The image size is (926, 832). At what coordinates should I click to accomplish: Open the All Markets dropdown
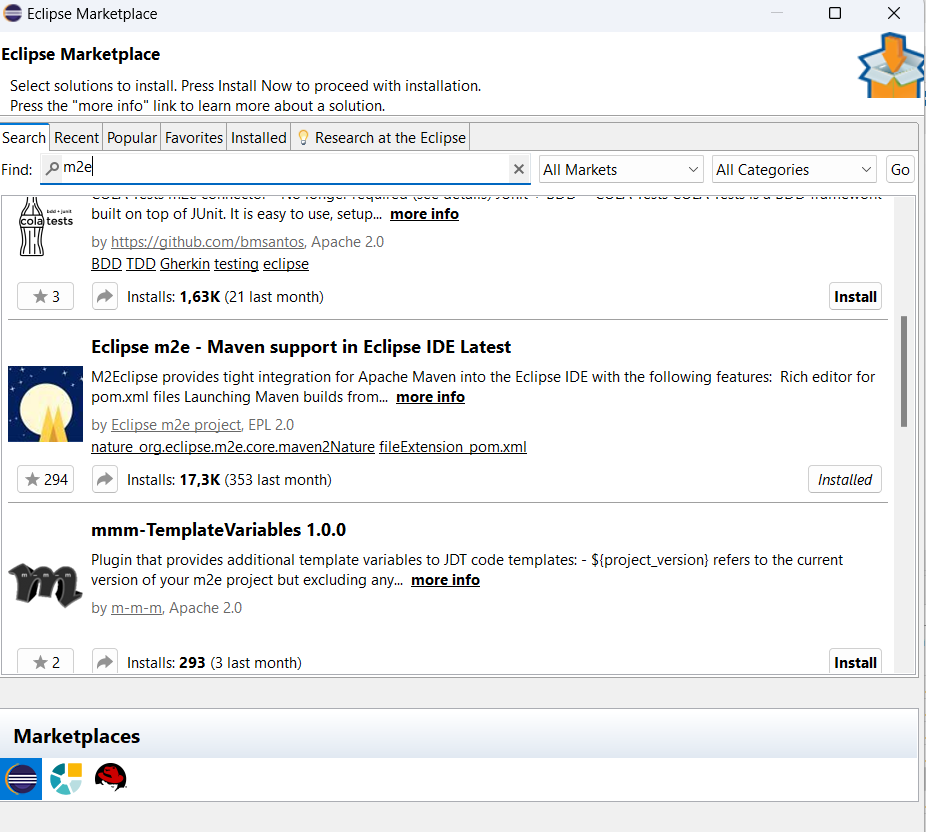pos(621,169)
